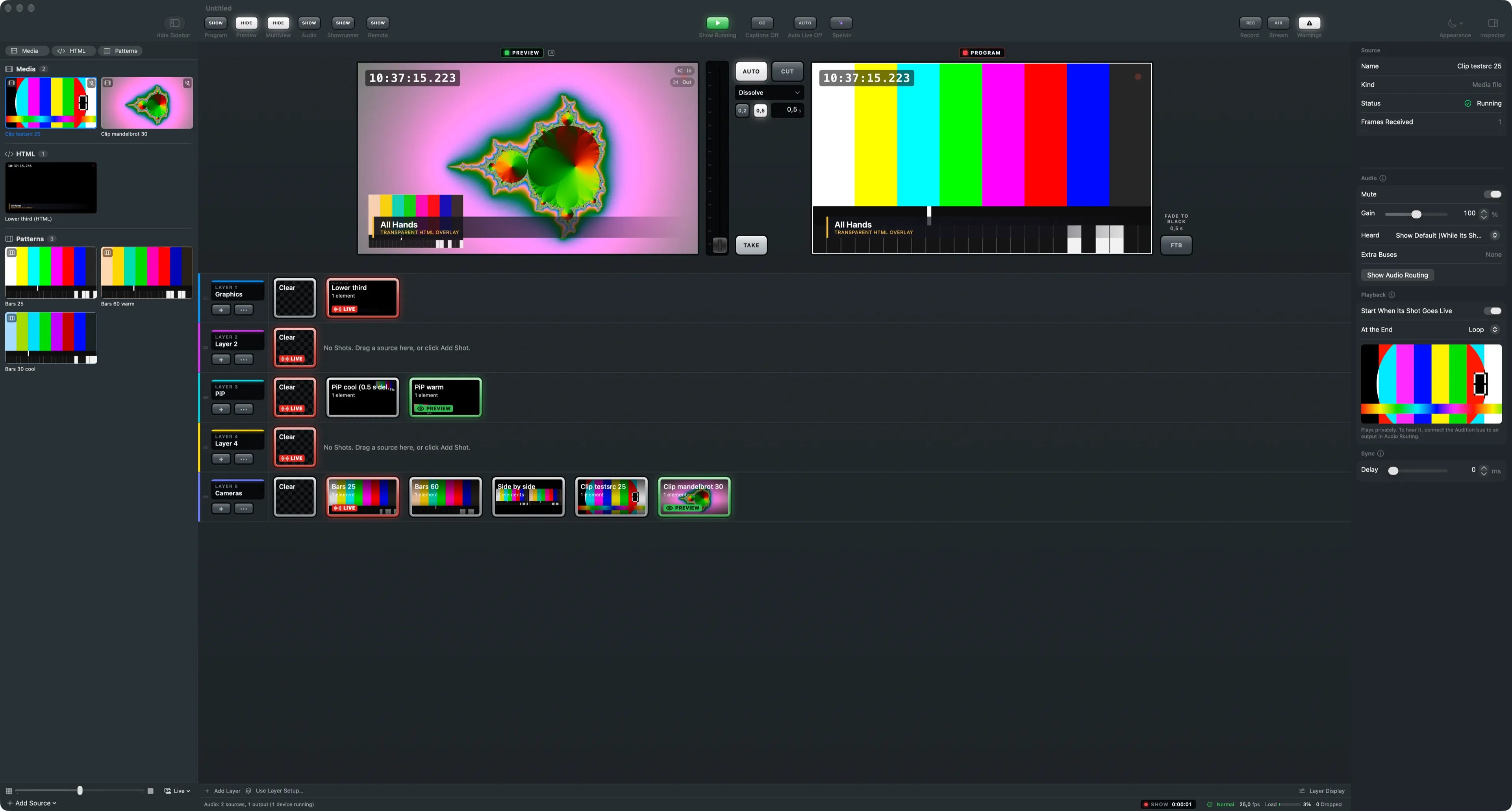Viewport: 1512px width, 811px height.
Task: Click the plus button in Graphics layer
Action: point(220,310)
